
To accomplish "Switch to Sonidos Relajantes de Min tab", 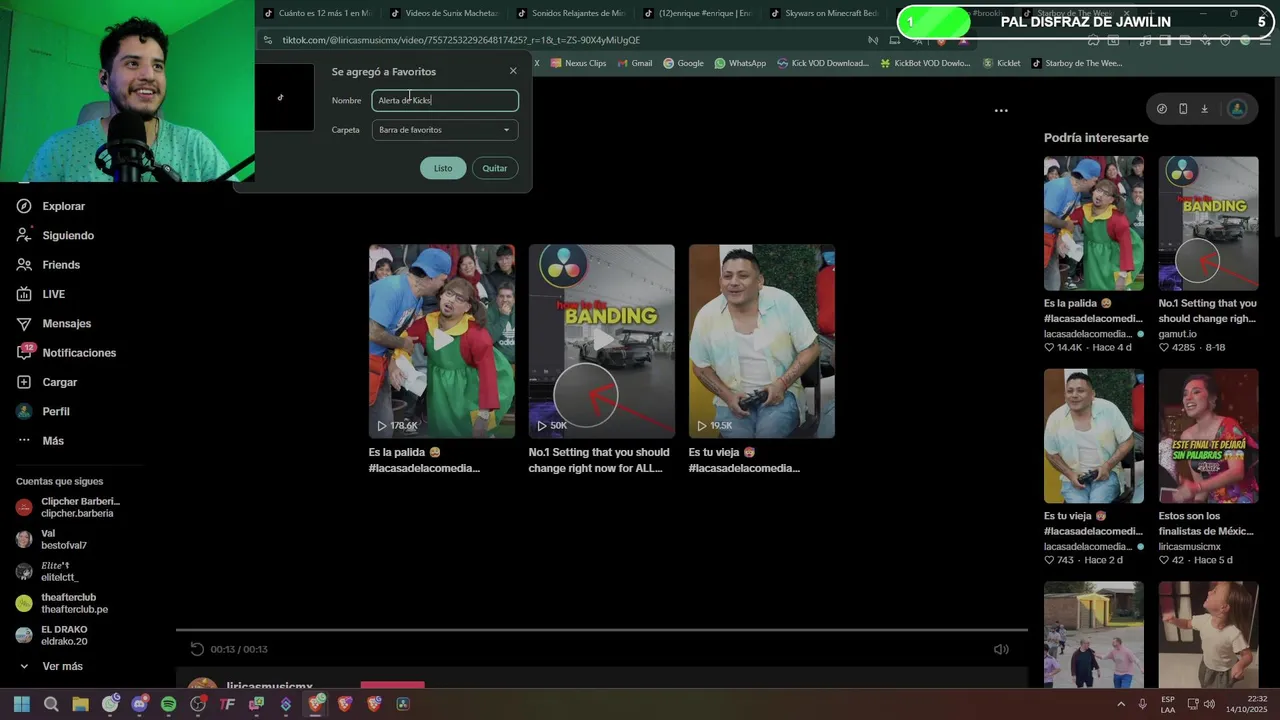I will [571, 13].
